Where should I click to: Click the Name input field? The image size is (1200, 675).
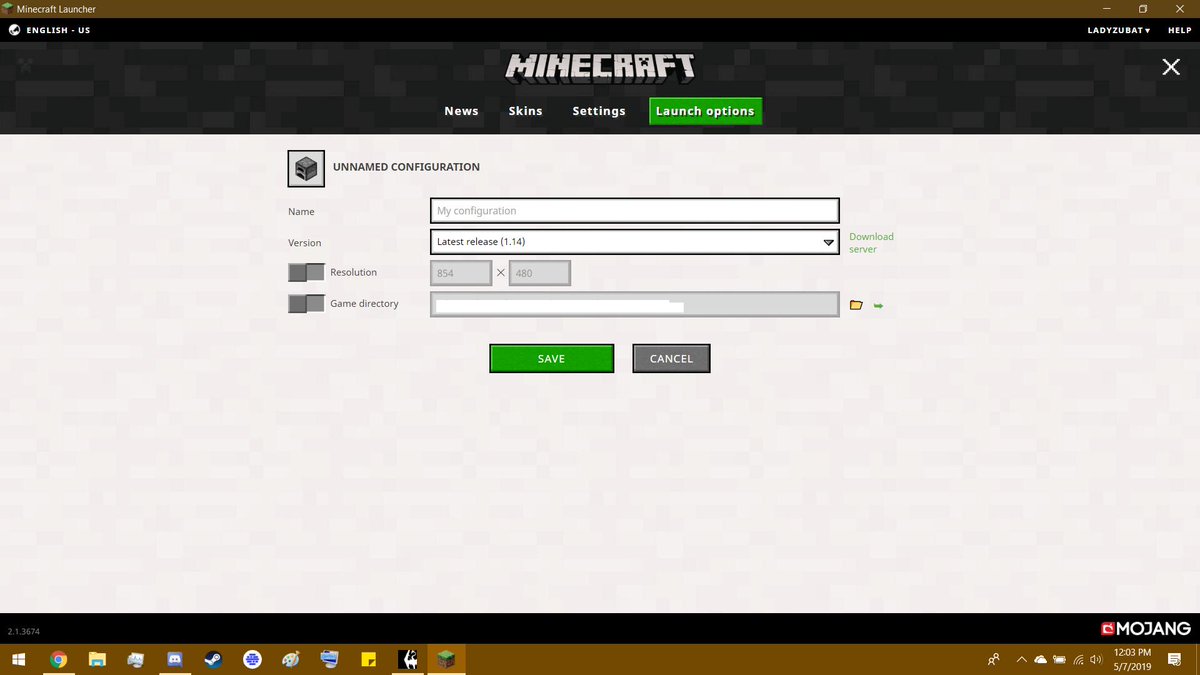click(x=635, y=211)
